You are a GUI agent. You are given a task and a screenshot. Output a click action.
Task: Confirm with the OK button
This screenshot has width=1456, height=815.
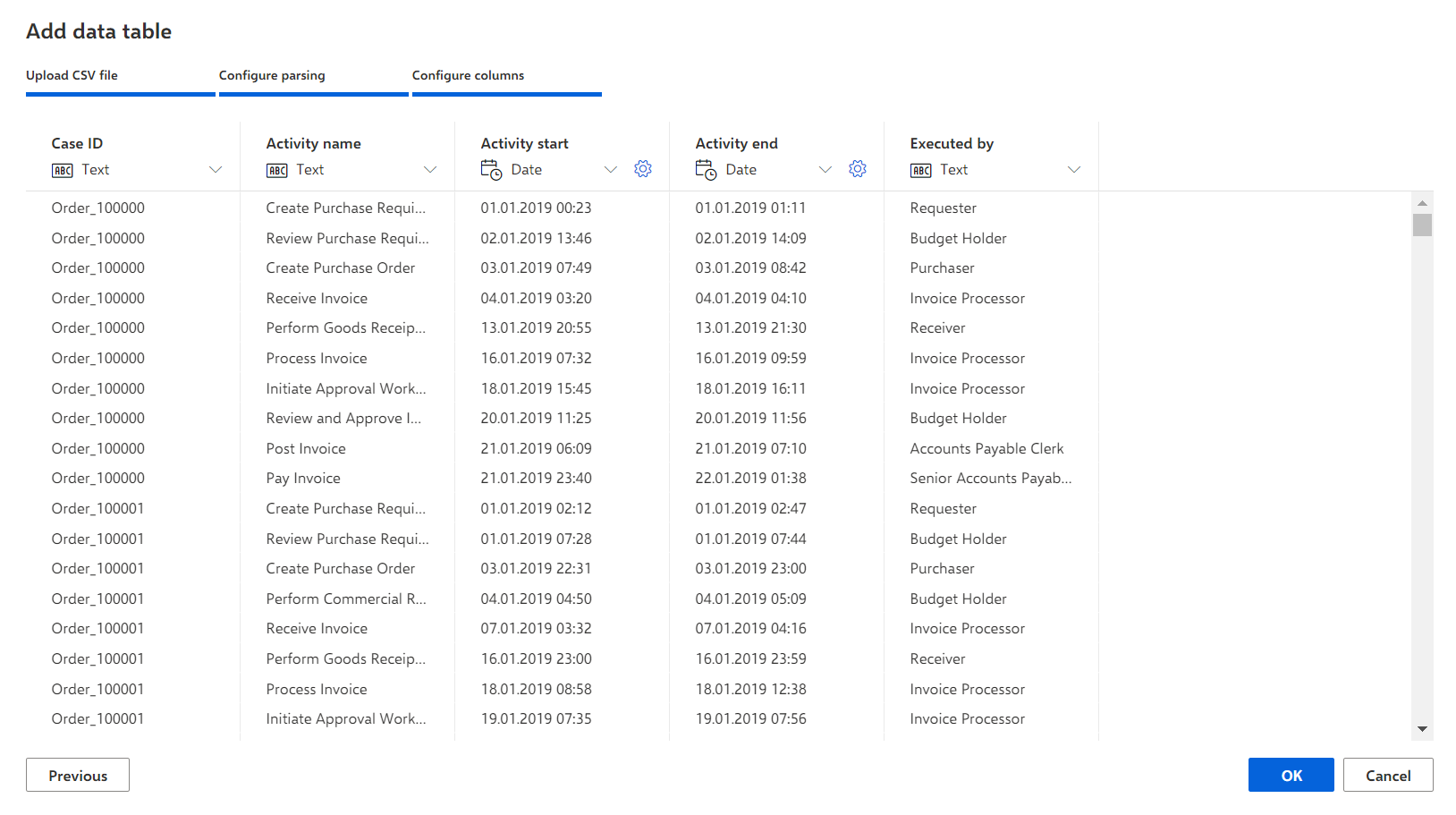pos(1291,775)
